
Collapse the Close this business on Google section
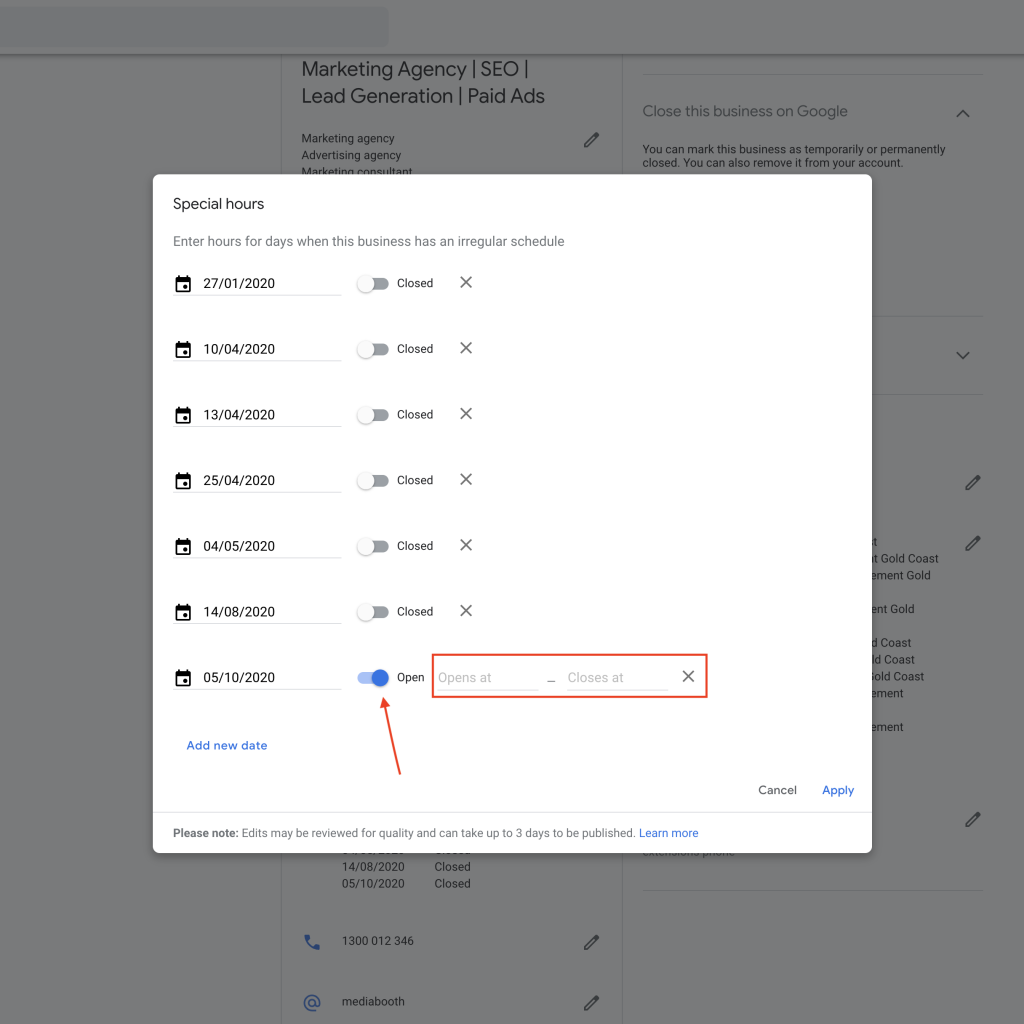962,113
